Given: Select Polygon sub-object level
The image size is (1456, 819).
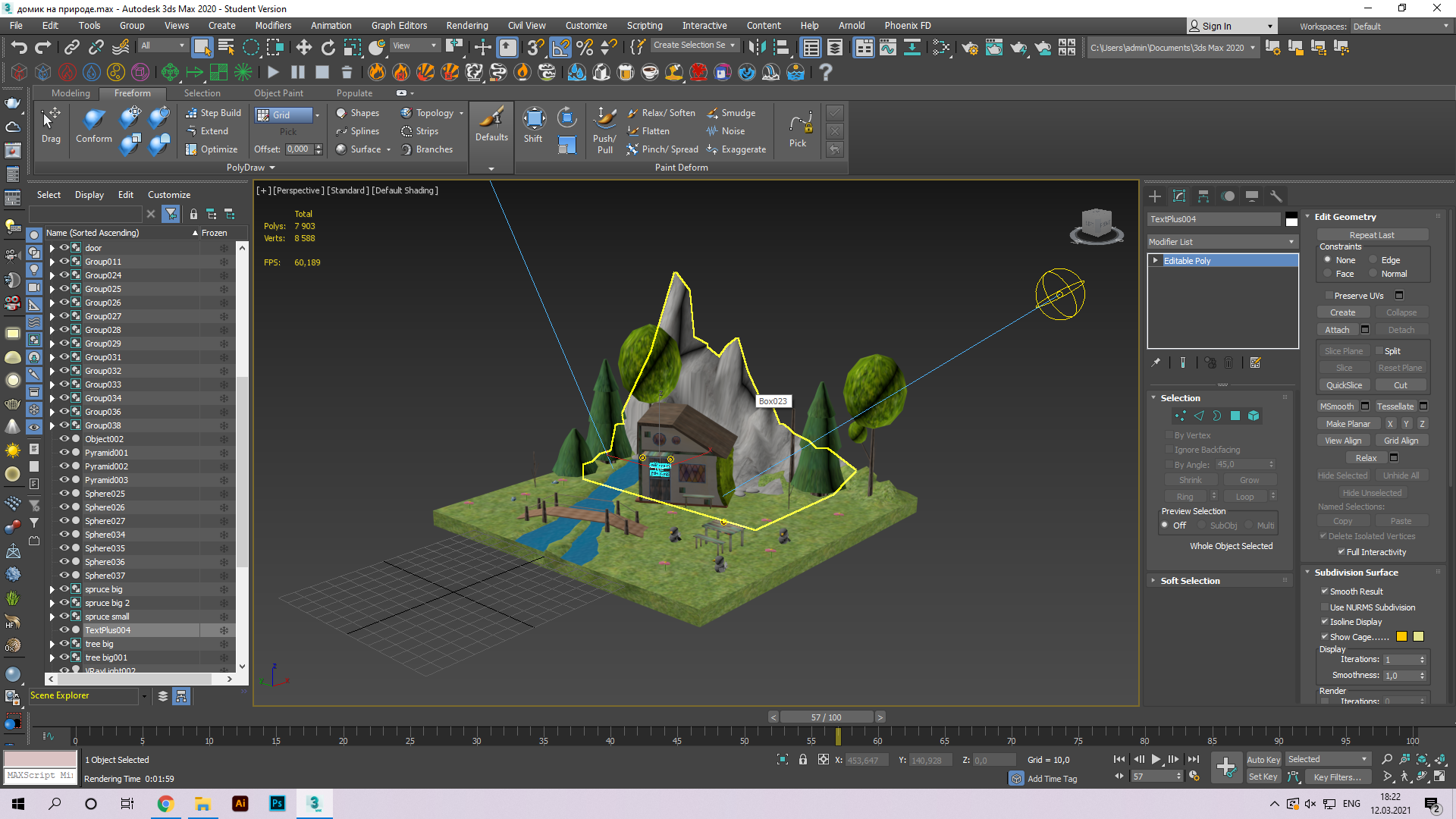Looking at the screenshot, I should pos(1235,416).
